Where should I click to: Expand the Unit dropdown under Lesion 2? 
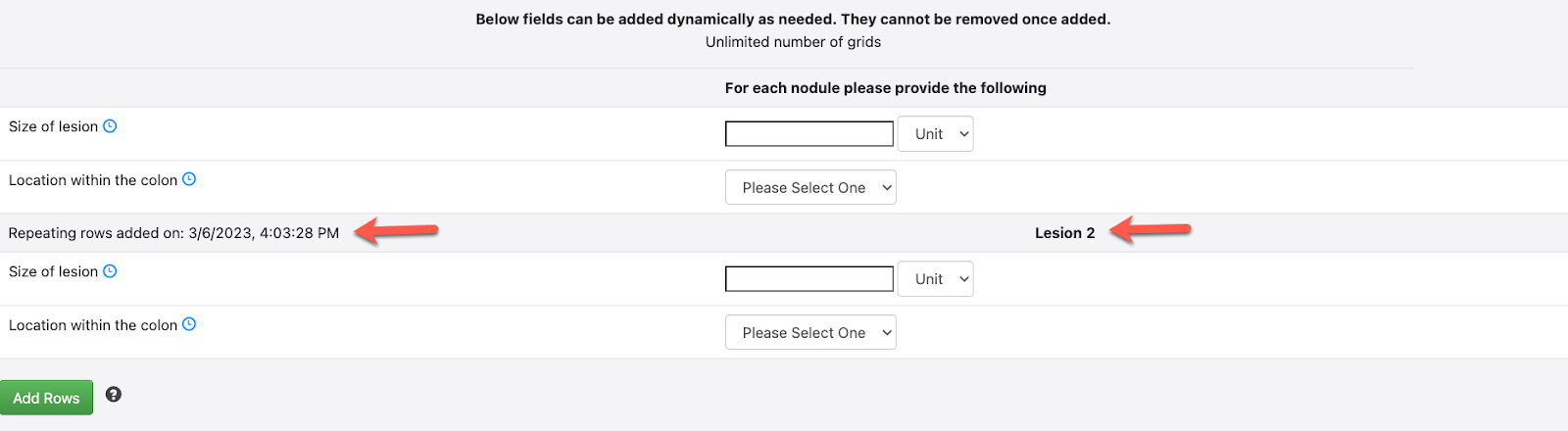point(936,279)
